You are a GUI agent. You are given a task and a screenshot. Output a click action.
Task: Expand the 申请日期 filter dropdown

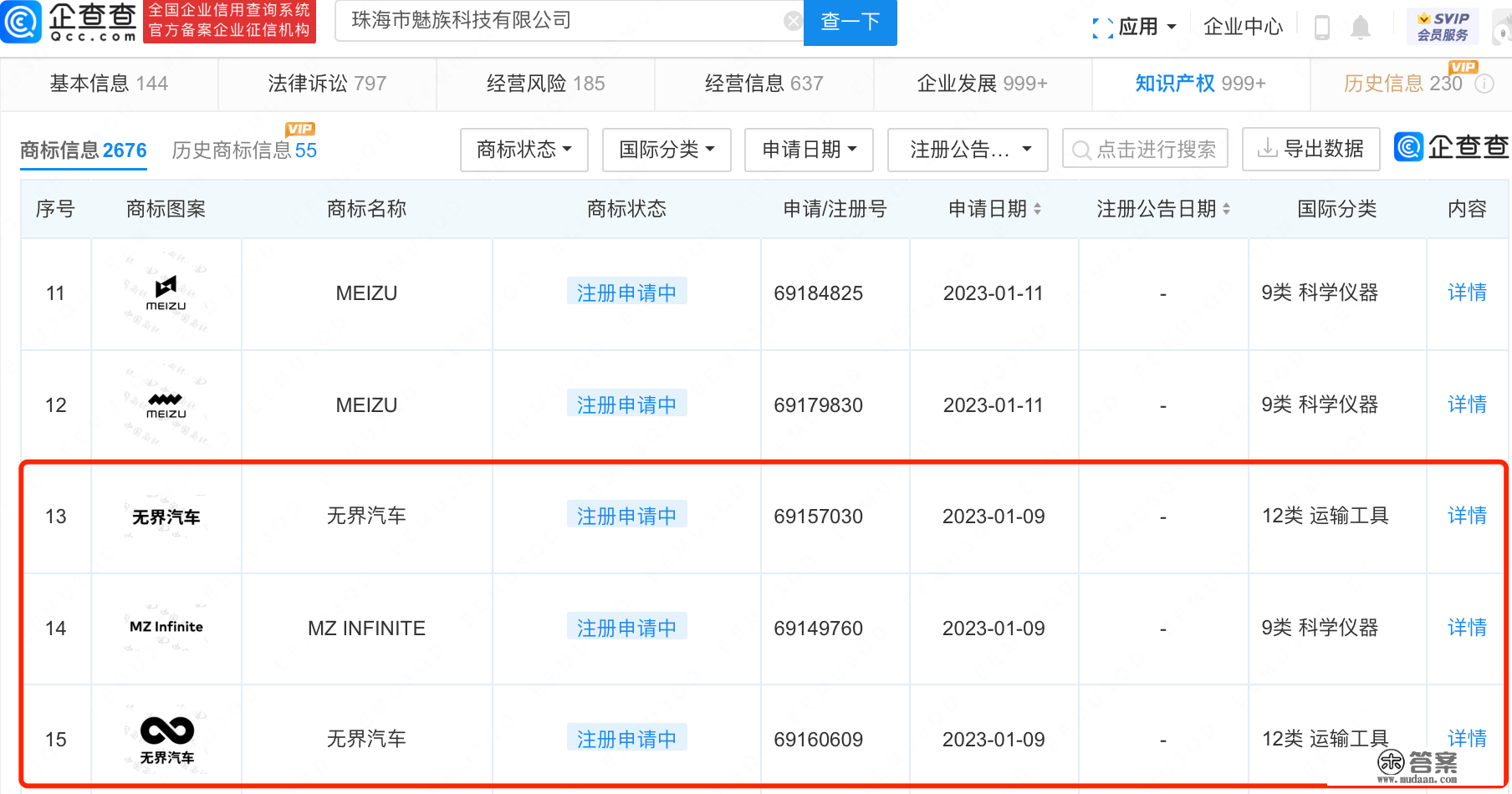point(809,150)
